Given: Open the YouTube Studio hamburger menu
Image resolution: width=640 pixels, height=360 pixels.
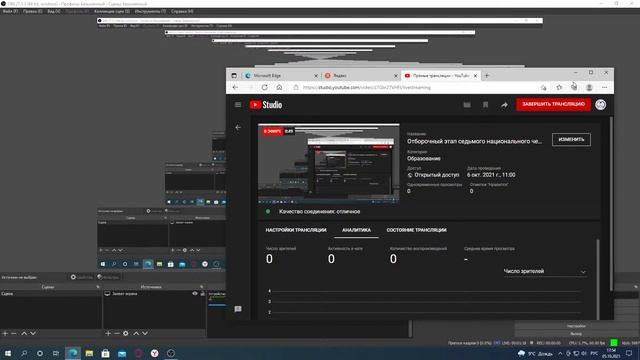Looking at the screenshot, I should click(x=238, y=105).
